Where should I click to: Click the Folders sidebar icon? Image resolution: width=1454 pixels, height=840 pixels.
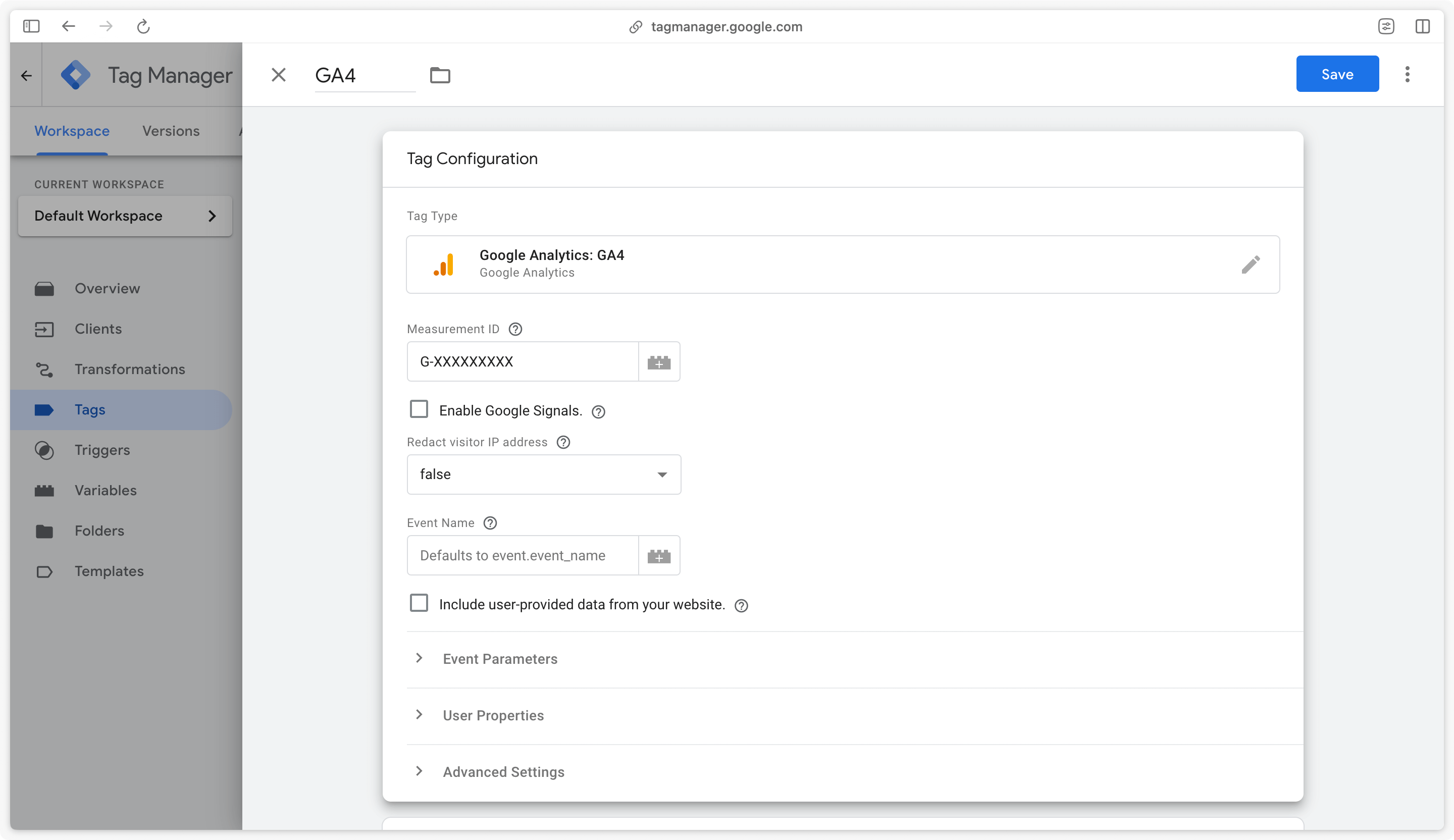(44, 531)
